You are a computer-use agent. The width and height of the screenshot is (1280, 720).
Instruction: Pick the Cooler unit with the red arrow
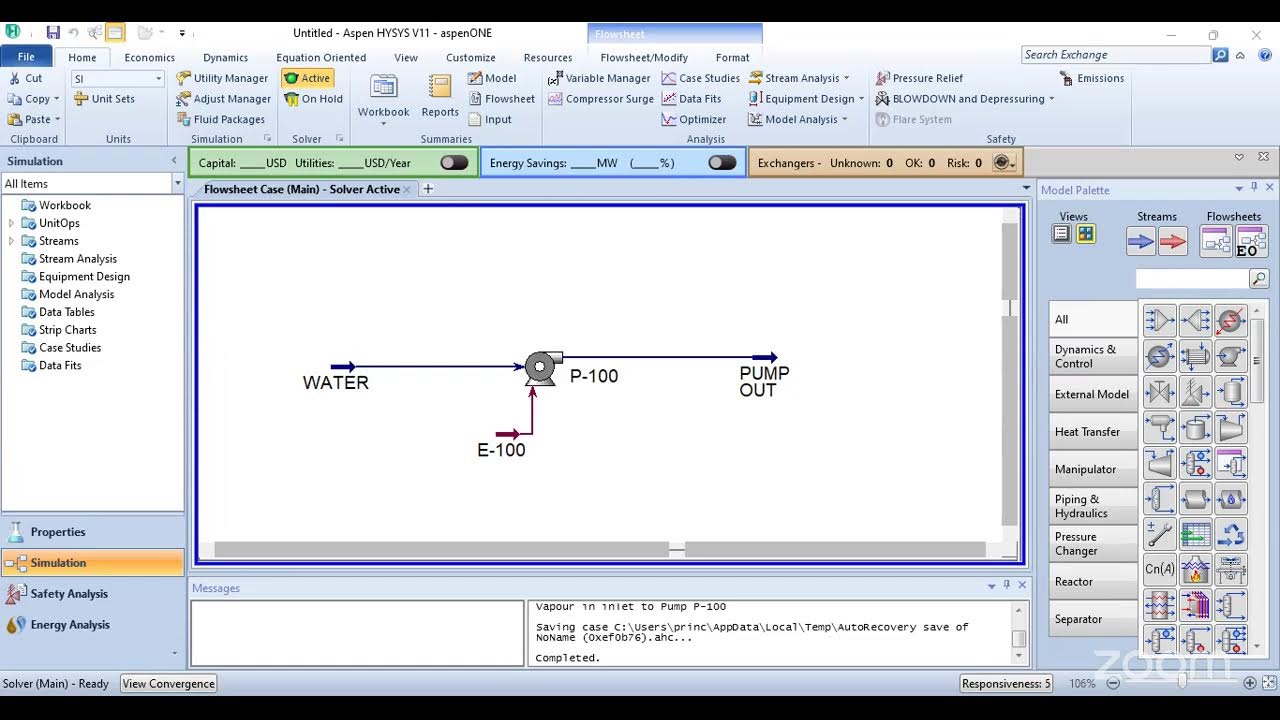tap(1231, 320)
